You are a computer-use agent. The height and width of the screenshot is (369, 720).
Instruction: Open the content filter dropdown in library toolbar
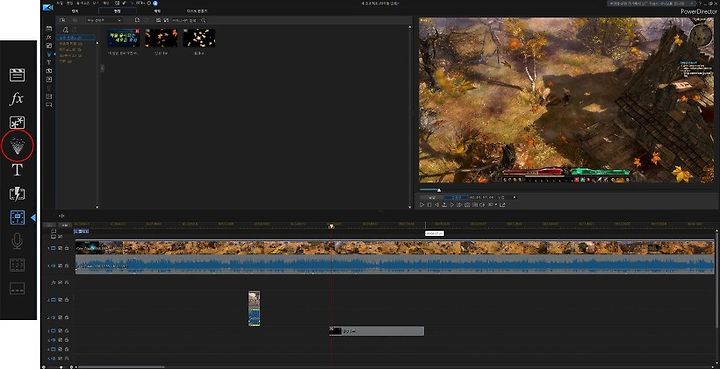coord(104,20)
